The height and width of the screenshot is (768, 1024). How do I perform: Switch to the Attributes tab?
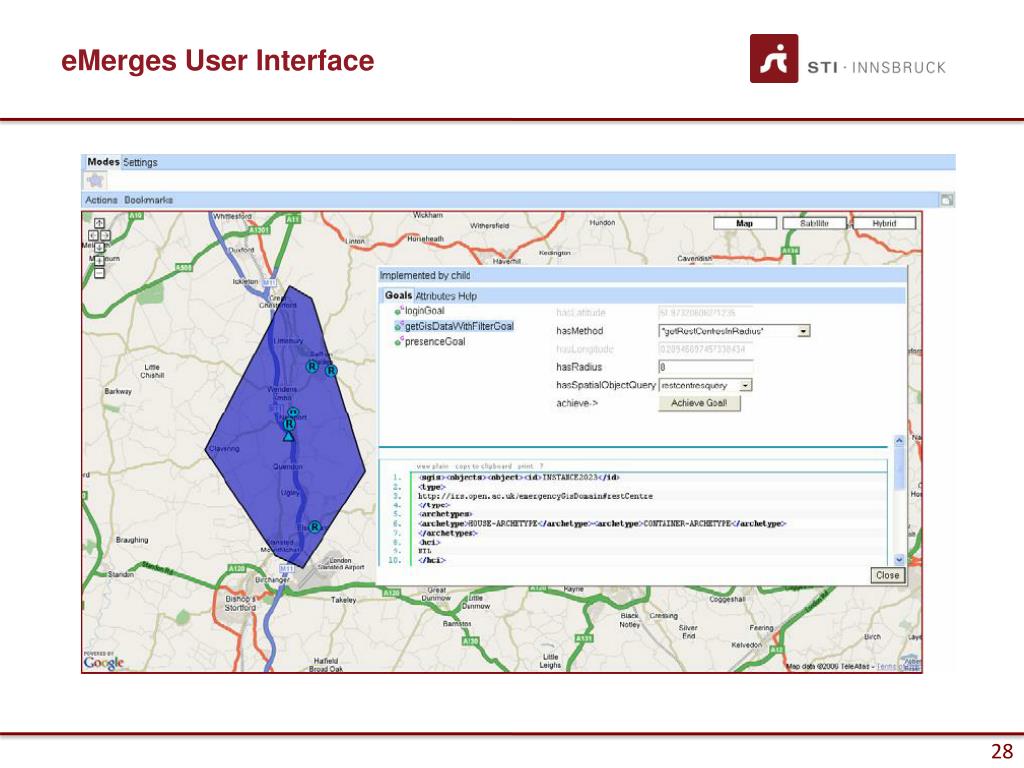pyautogui.click(x=436, y=296)
